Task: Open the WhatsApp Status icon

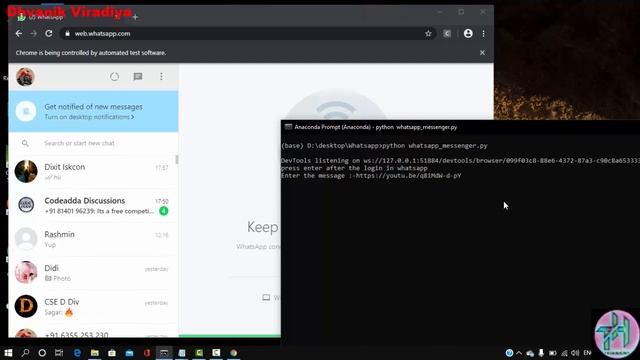Action: 114,76
